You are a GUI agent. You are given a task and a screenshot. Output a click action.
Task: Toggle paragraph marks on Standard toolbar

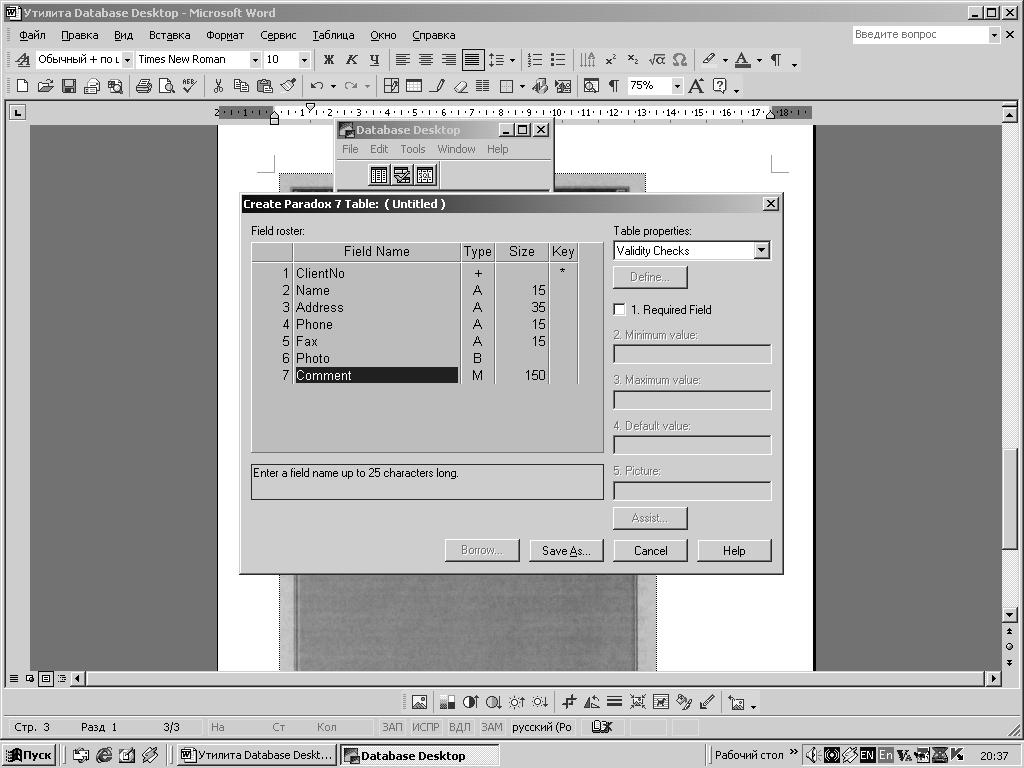[x=613, y=86]
